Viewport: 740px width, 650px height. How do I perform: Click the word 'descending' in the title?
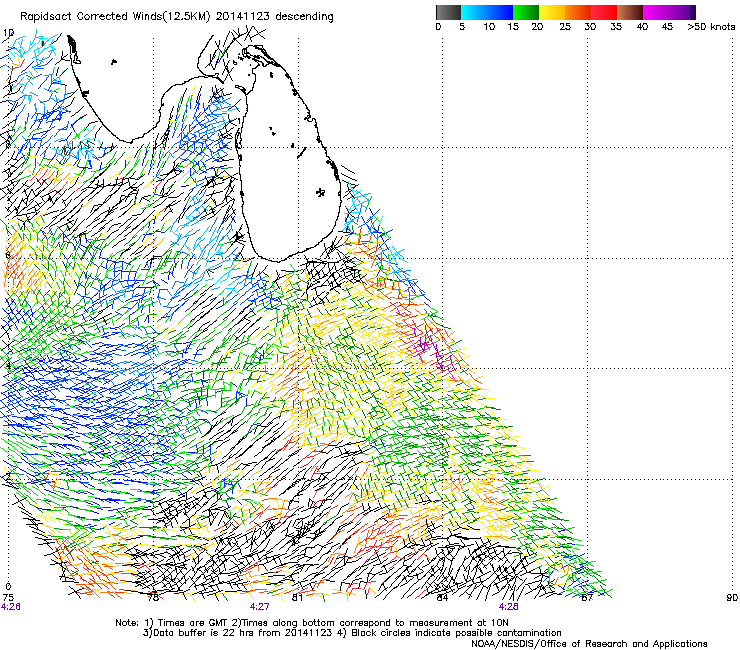[304, 17]
